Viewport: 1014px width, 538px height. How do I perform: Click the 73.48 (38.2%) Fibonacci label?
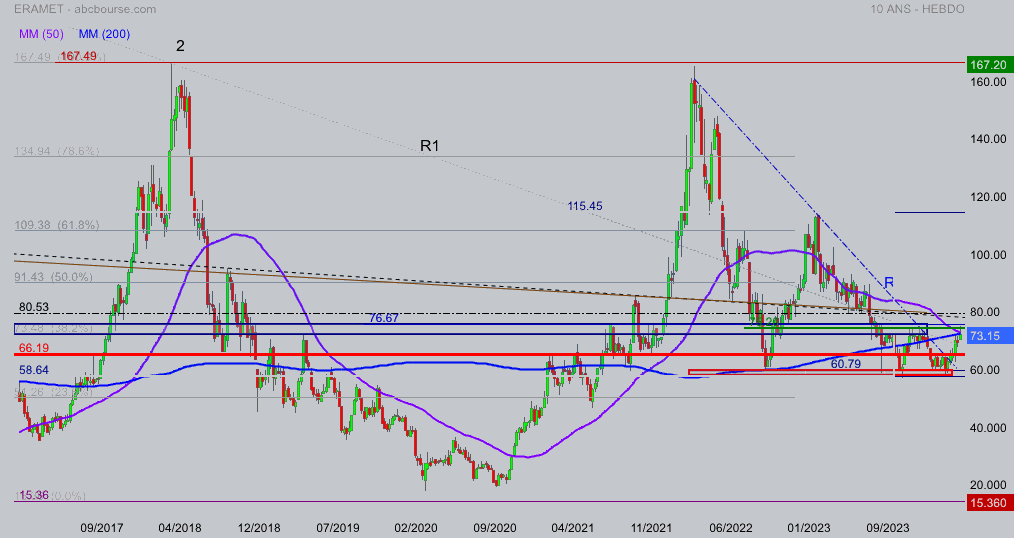54,328
